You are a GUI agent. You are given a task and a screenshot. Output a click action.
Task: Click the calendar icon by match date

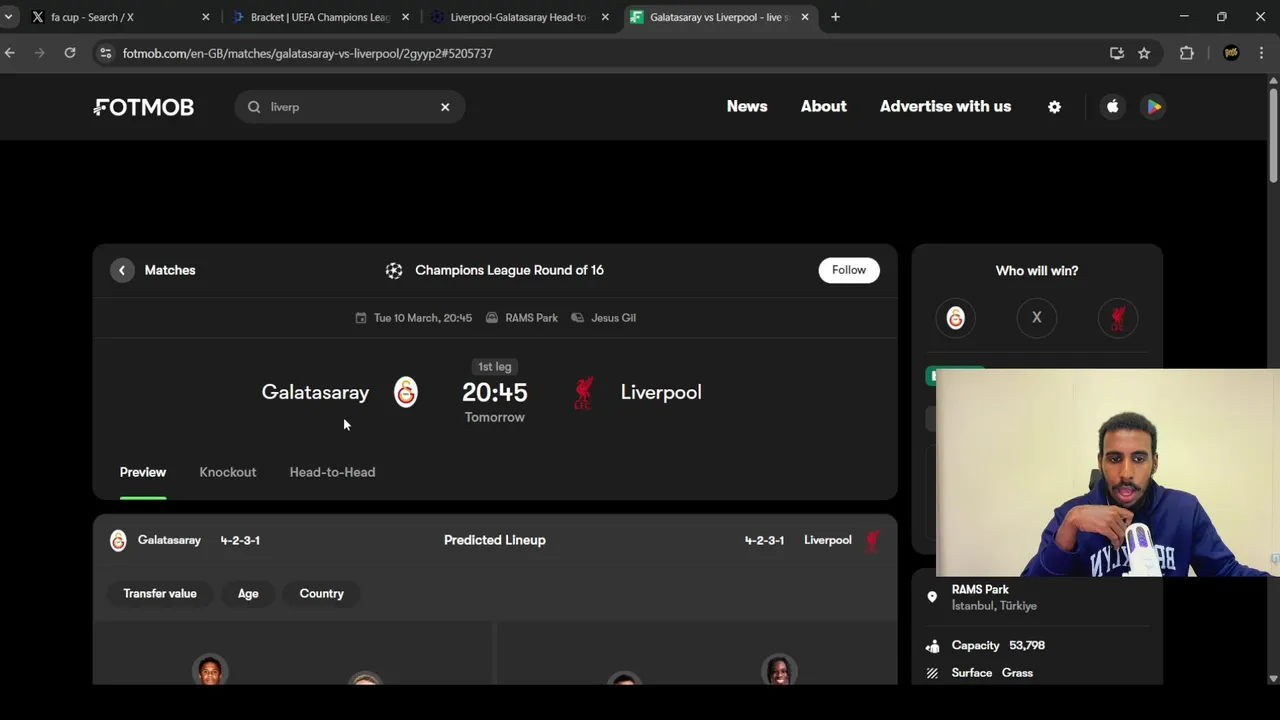[x=361, y=318]
